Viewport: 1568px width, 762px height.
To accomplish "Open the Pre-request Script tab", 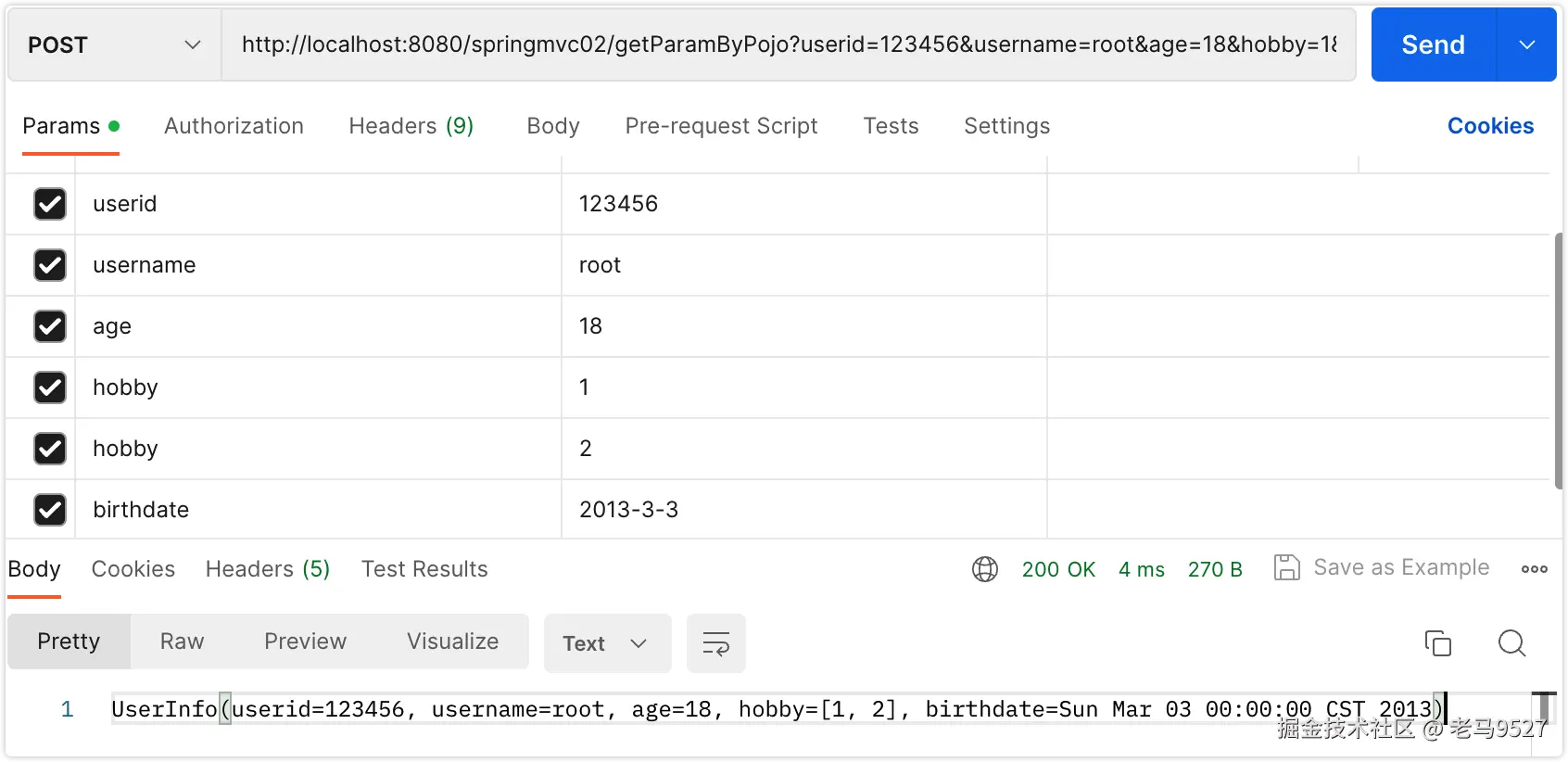I will 721,126.
